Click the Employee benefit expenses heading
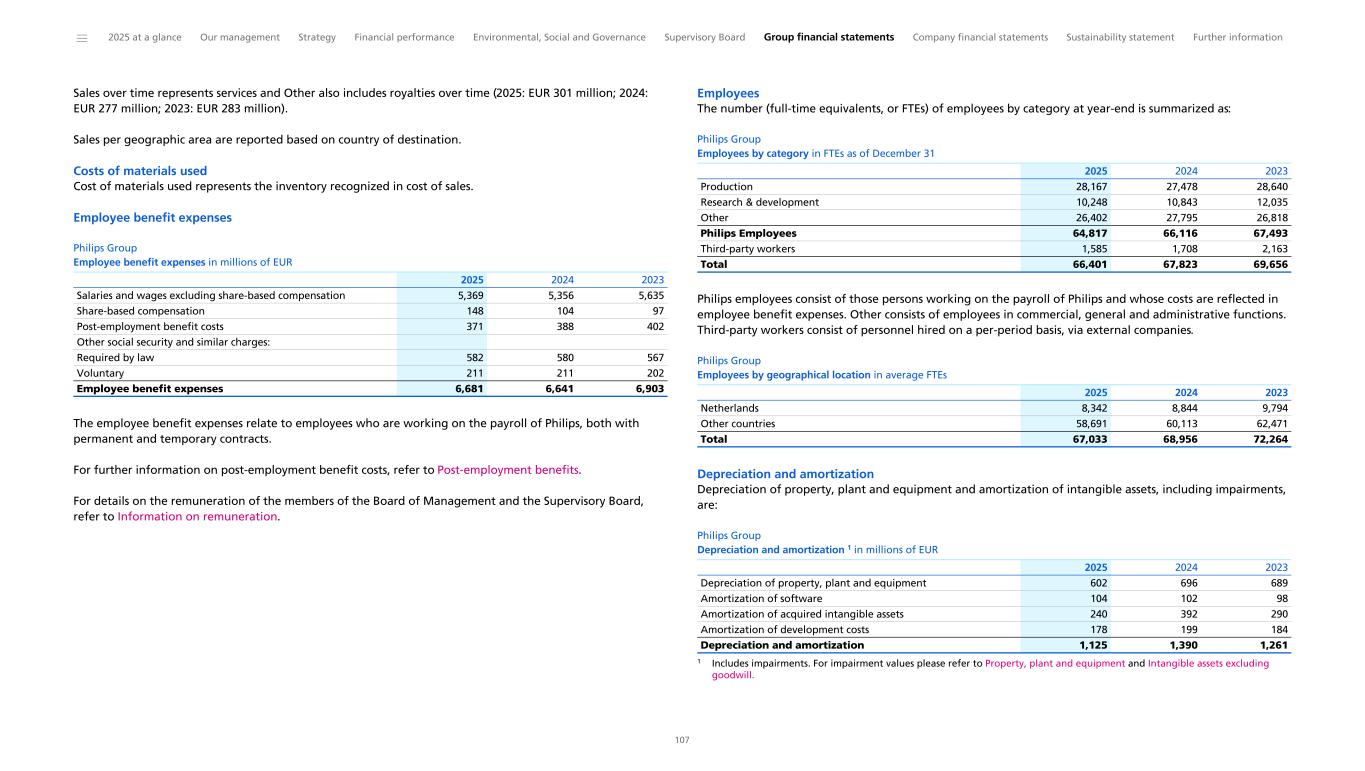1365x771 pixels. [x=152, y=217]
